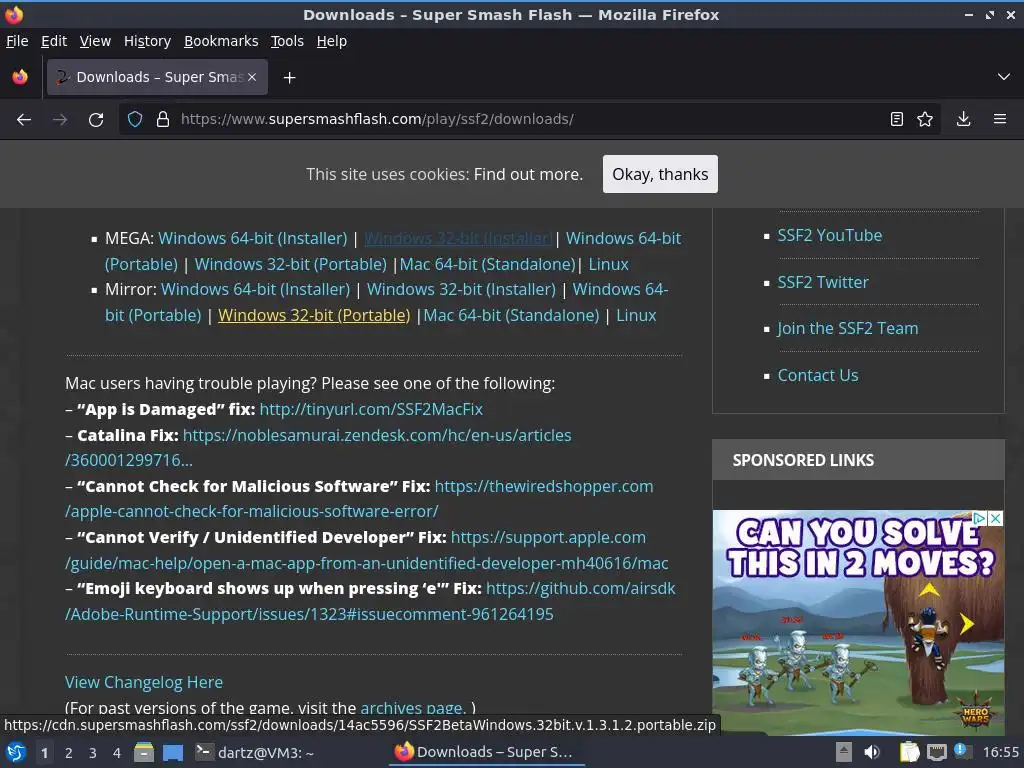The width and height of the screenshot is (1024, 768).
Task: Open the desktop application menu launcher
Action: pyautogui.click(x=15, y=752)
